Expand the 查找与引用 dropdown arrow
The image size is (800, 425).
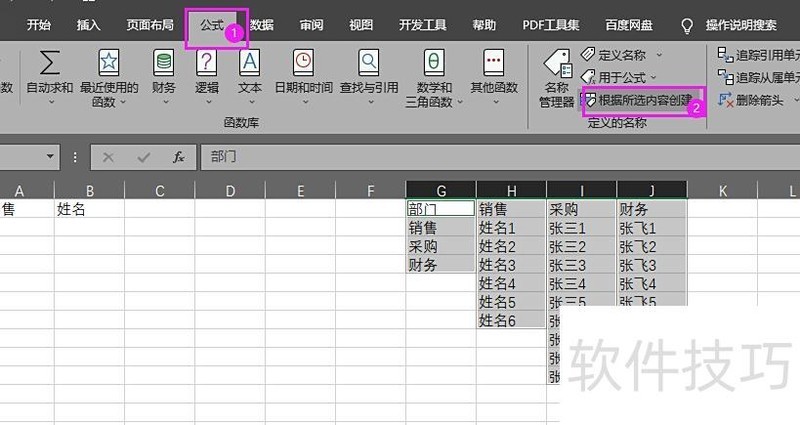point(370,102)
